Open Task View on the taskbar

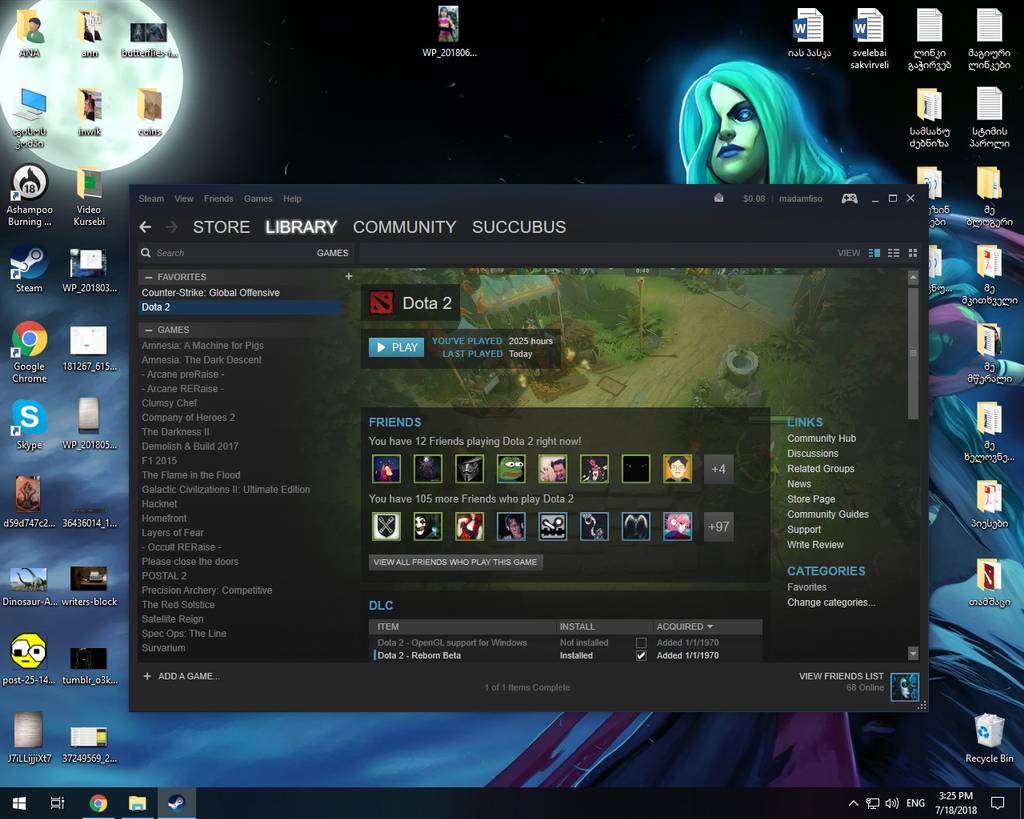(x=57, y=803)
